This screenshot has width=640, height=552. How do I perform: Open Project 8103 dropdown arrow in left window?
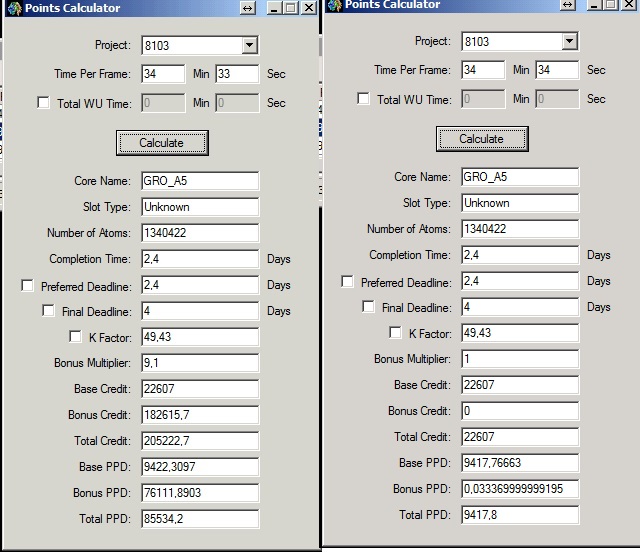(x=249, y=45)
